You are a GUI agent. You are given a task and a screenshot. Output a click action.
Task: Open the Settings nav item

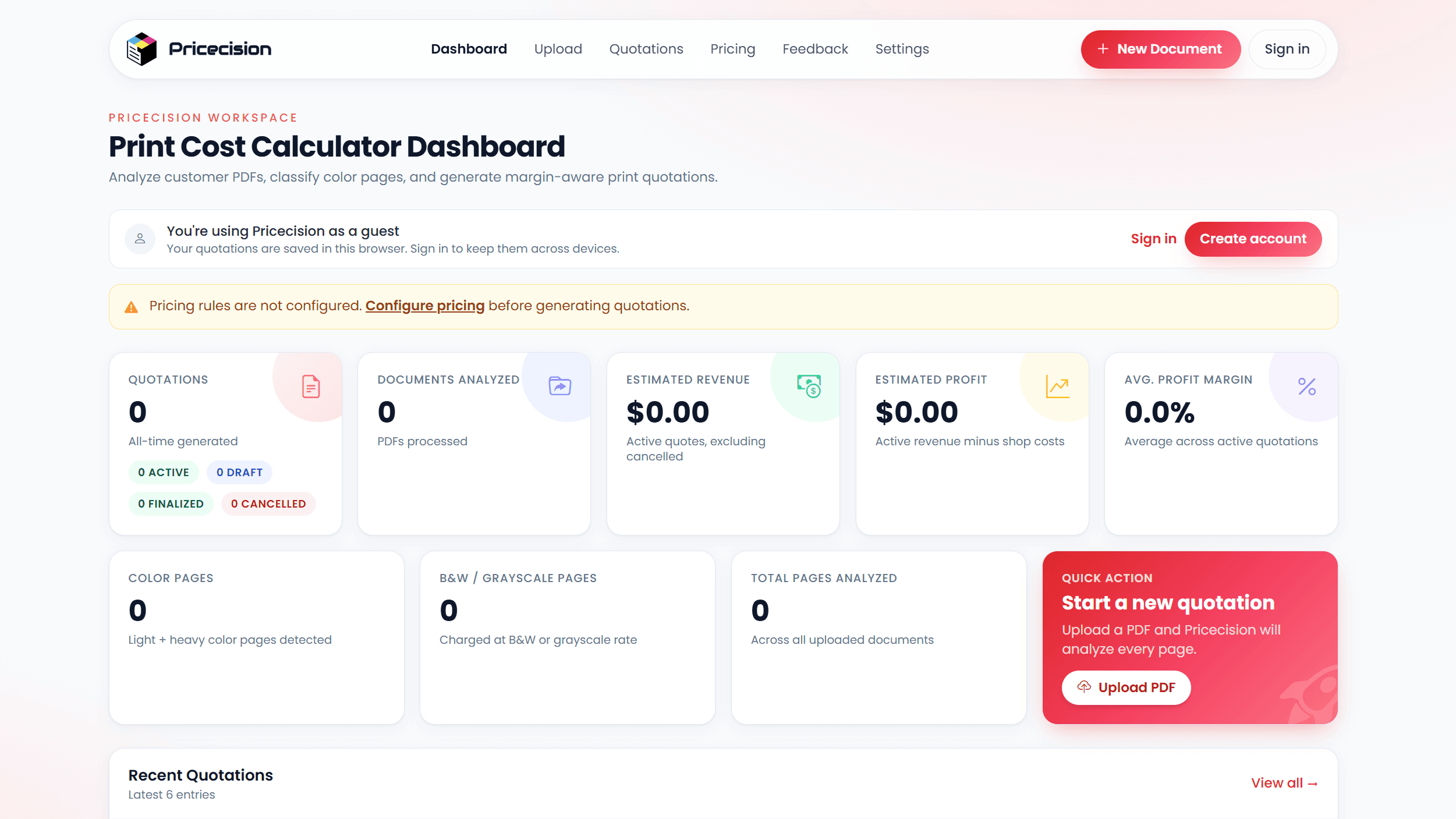pyautogui.click(x=902, y=49)
